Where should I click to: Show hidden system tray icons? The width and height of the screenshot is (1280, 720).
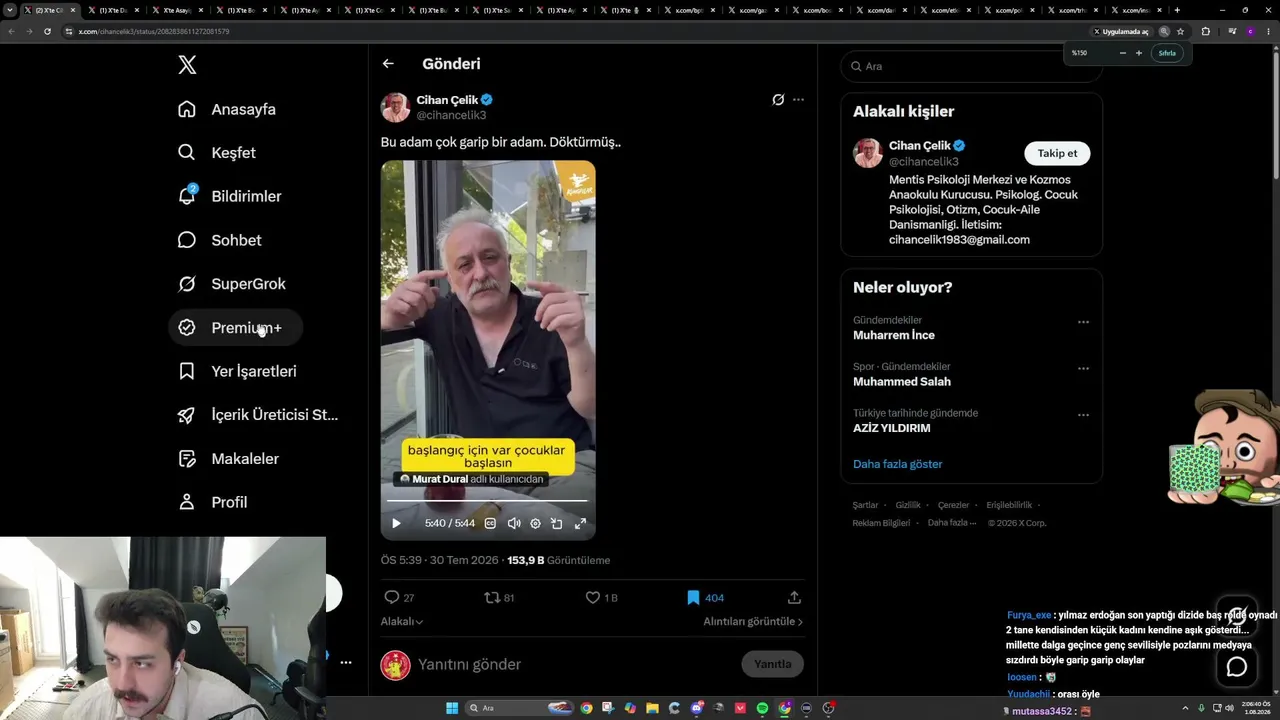coord(1187,708)
